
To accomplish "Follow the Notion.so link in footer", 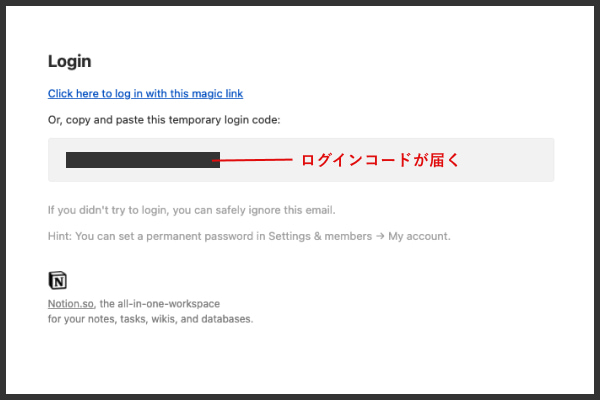I will pyautogui.click(x=71, y=304).
